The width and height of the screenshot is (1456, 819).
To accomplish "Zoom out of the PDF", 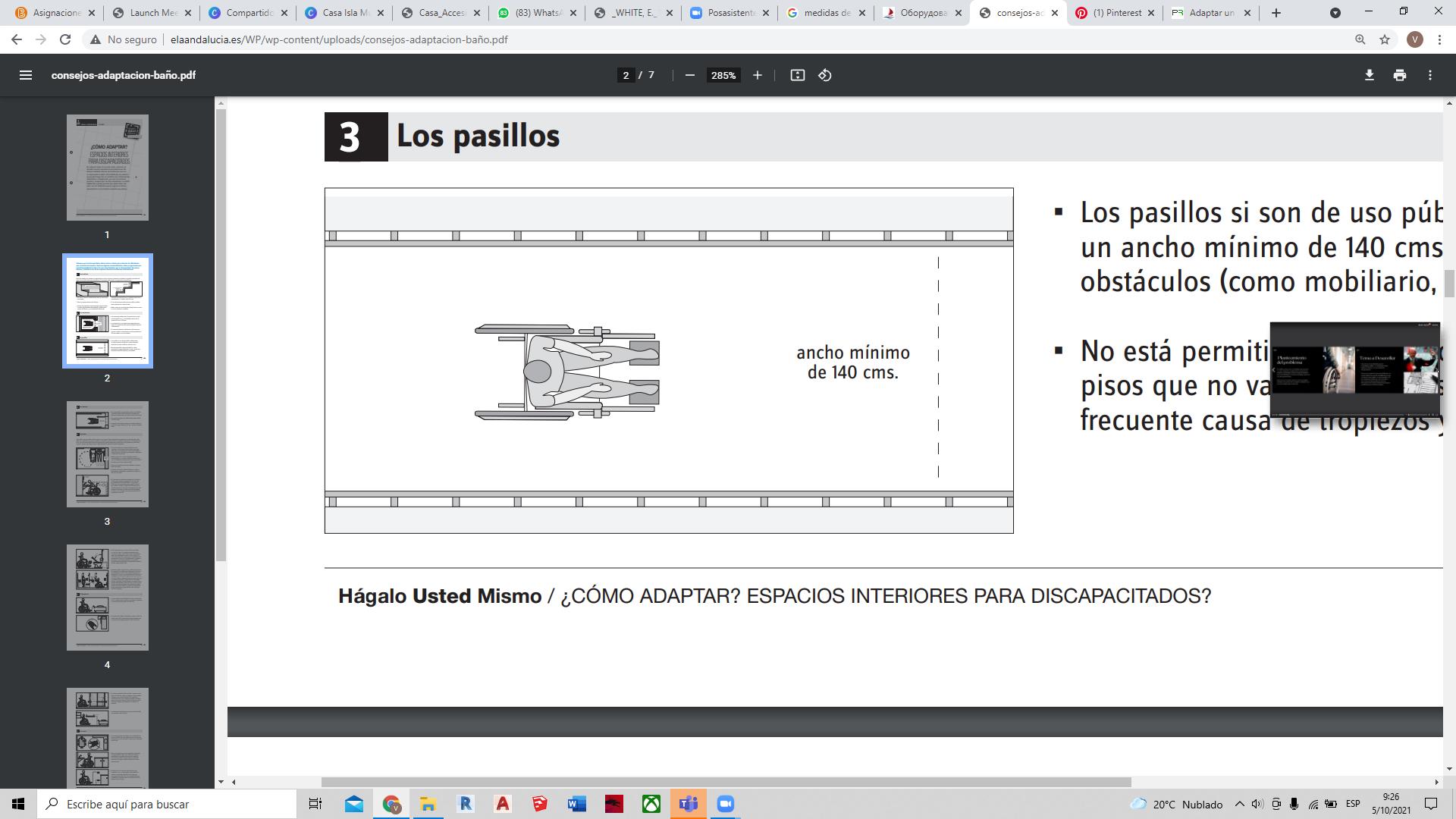I will coord(689,75).
